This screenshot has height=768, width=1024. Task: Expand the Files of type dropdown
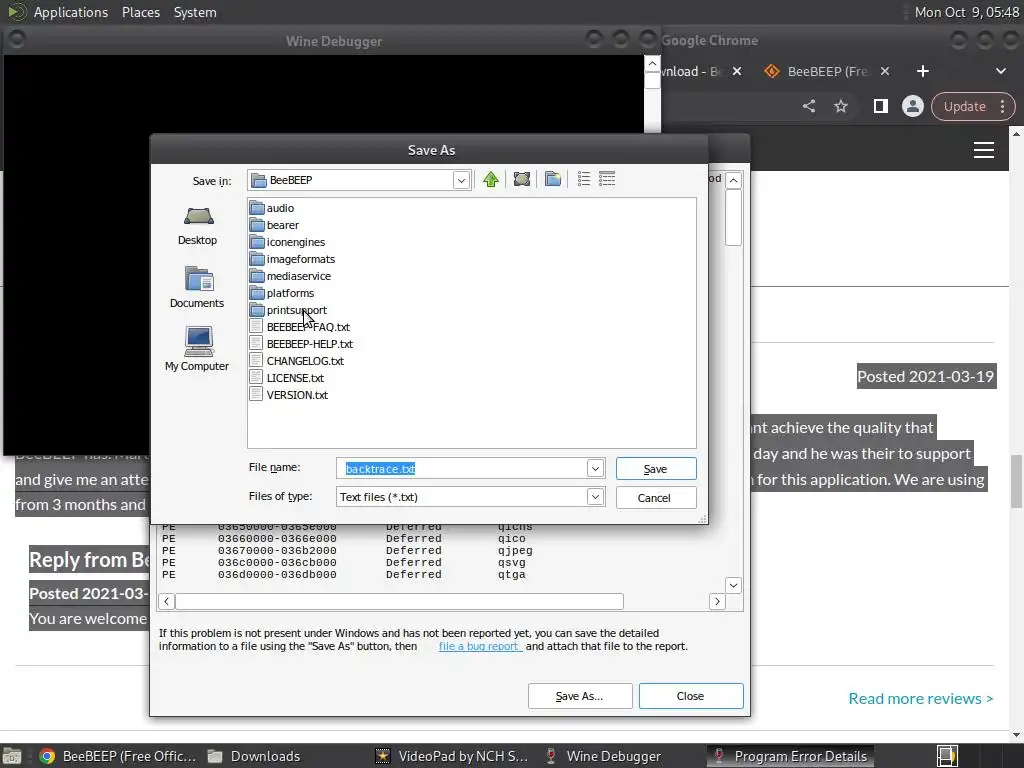pos(595,497)
